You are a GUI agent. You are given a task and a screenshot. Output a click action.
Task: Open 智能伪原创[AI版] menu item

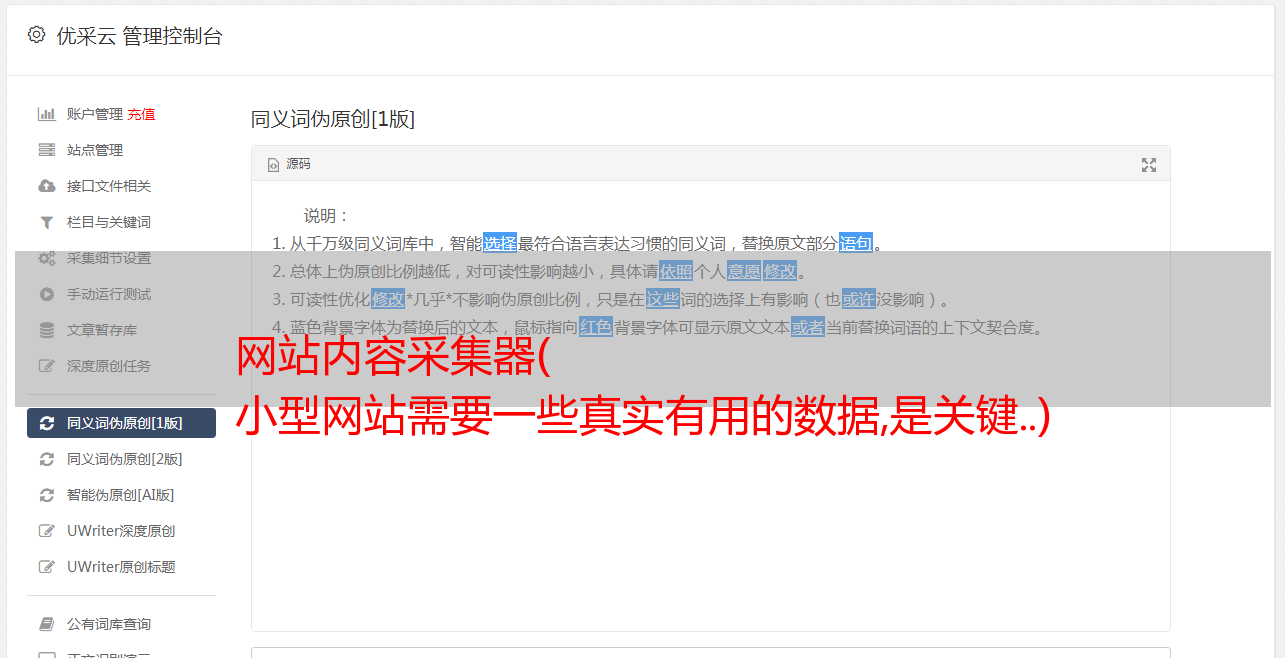[x=121, y=495]
